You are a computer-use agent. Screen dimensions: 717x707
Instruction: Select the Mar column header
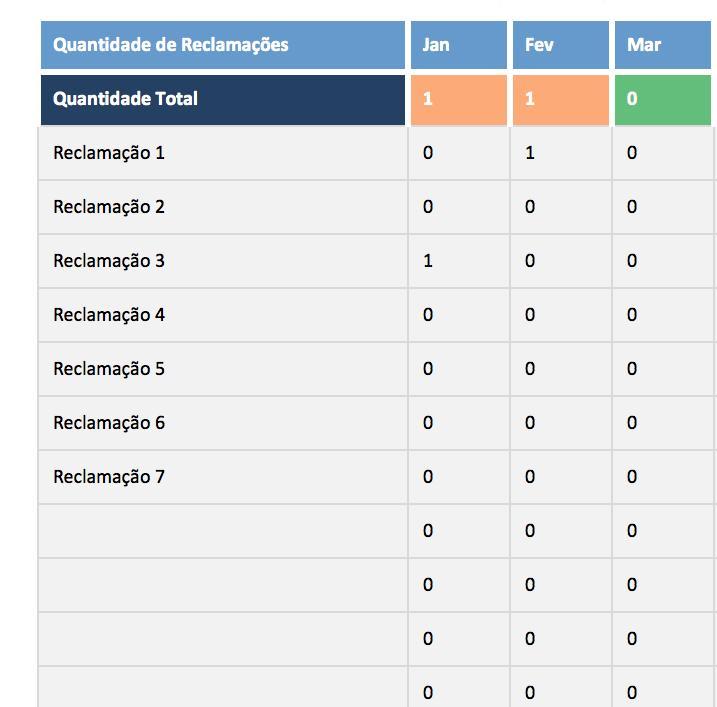tap(664, 45)
